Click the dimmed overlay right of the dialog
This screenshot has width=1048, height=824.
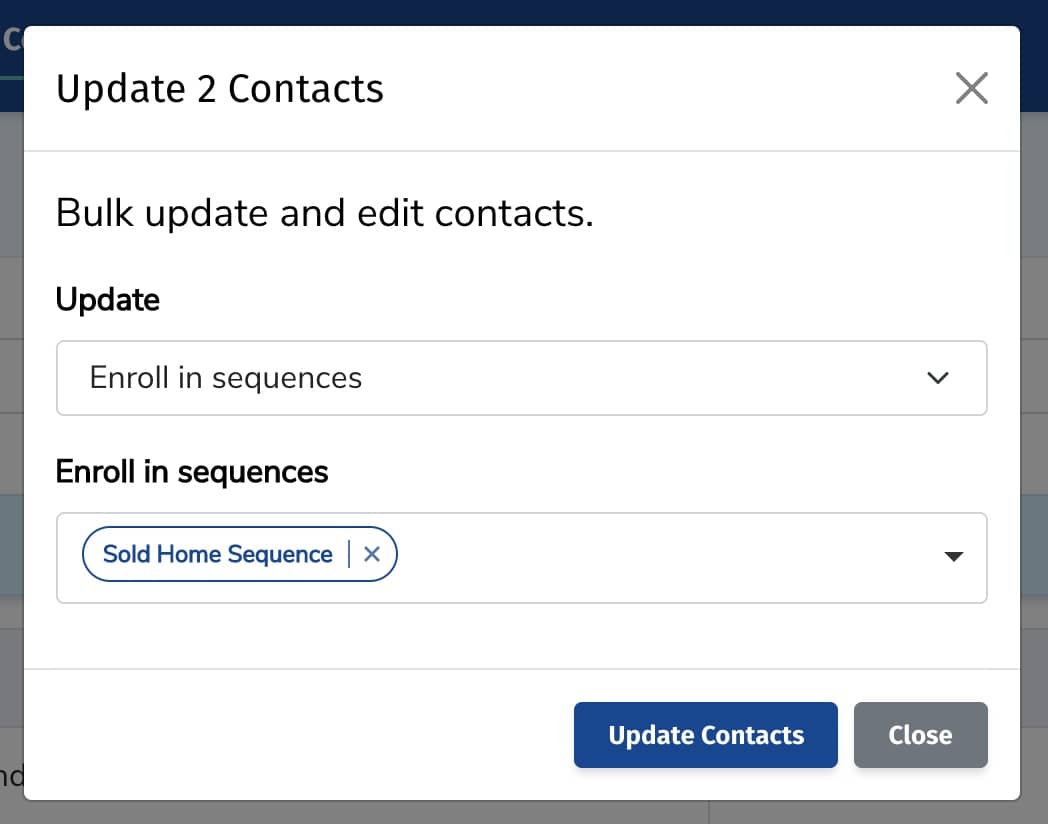click(x=1034, y=400)
